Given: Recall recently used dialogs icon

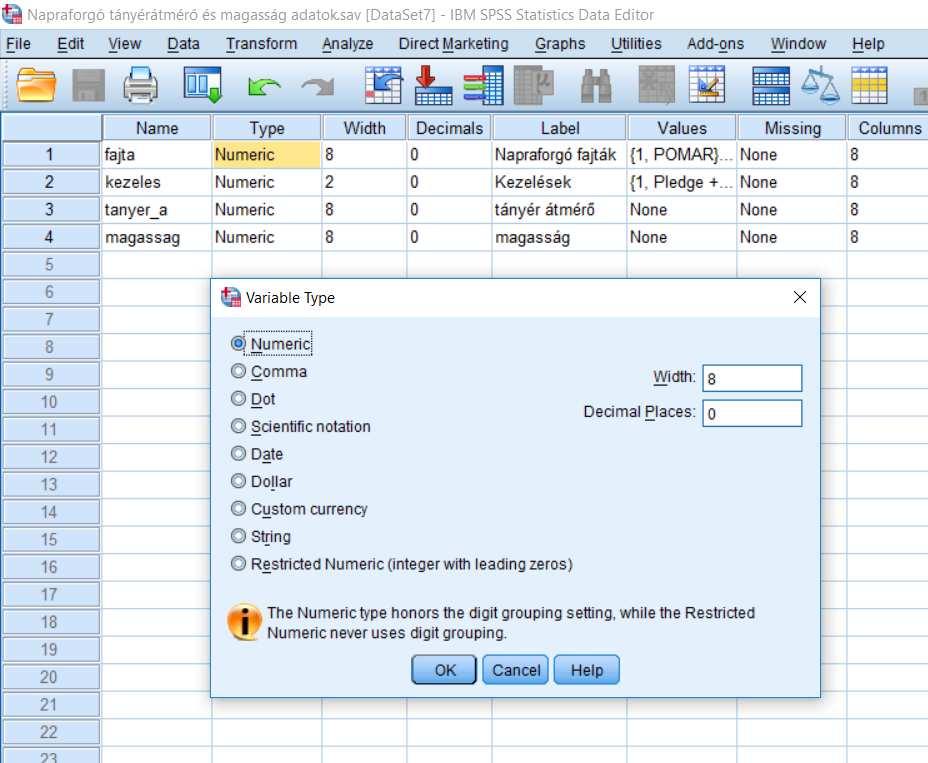Looking at the screenshot, I should coord(202,85).
